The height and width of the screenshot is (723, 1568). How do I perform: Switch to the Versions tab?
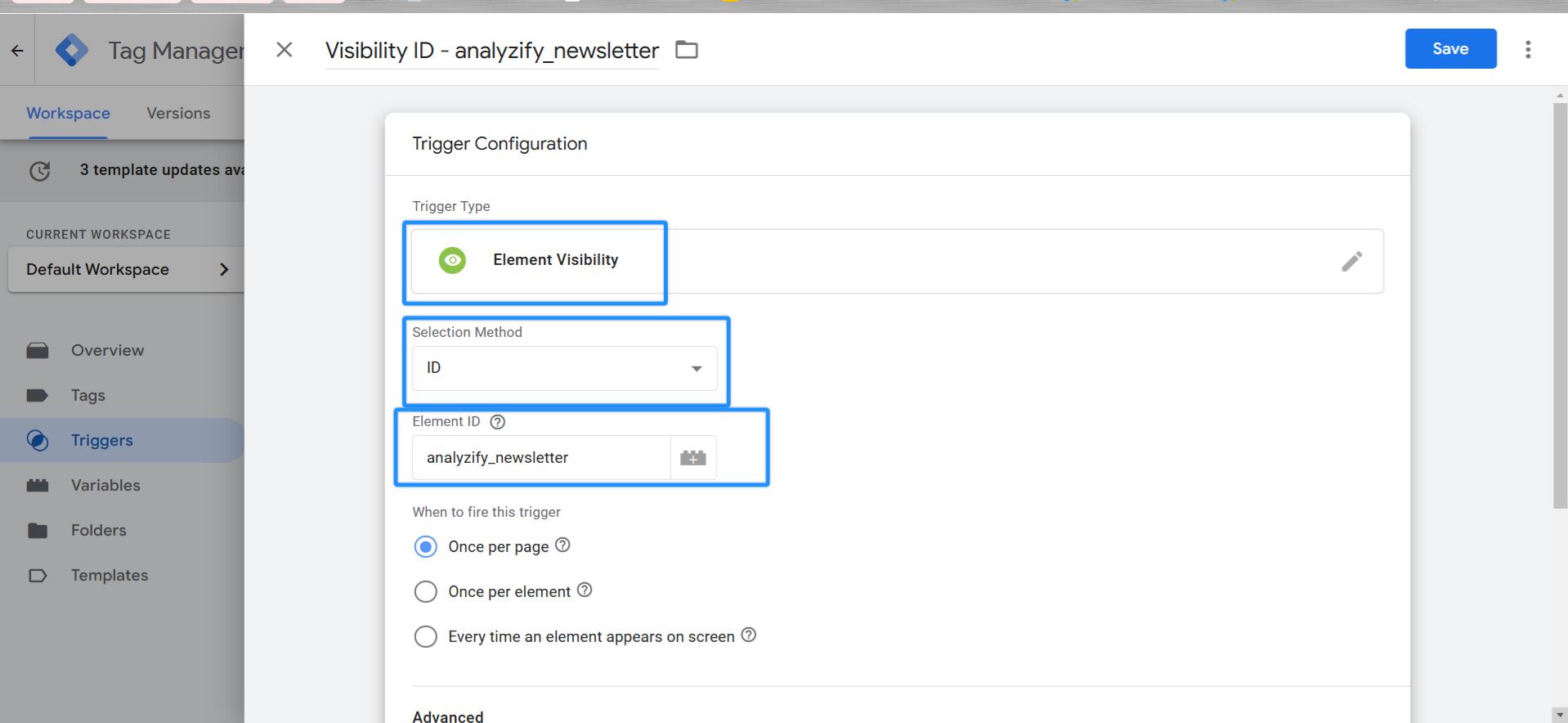pos(178,114)
